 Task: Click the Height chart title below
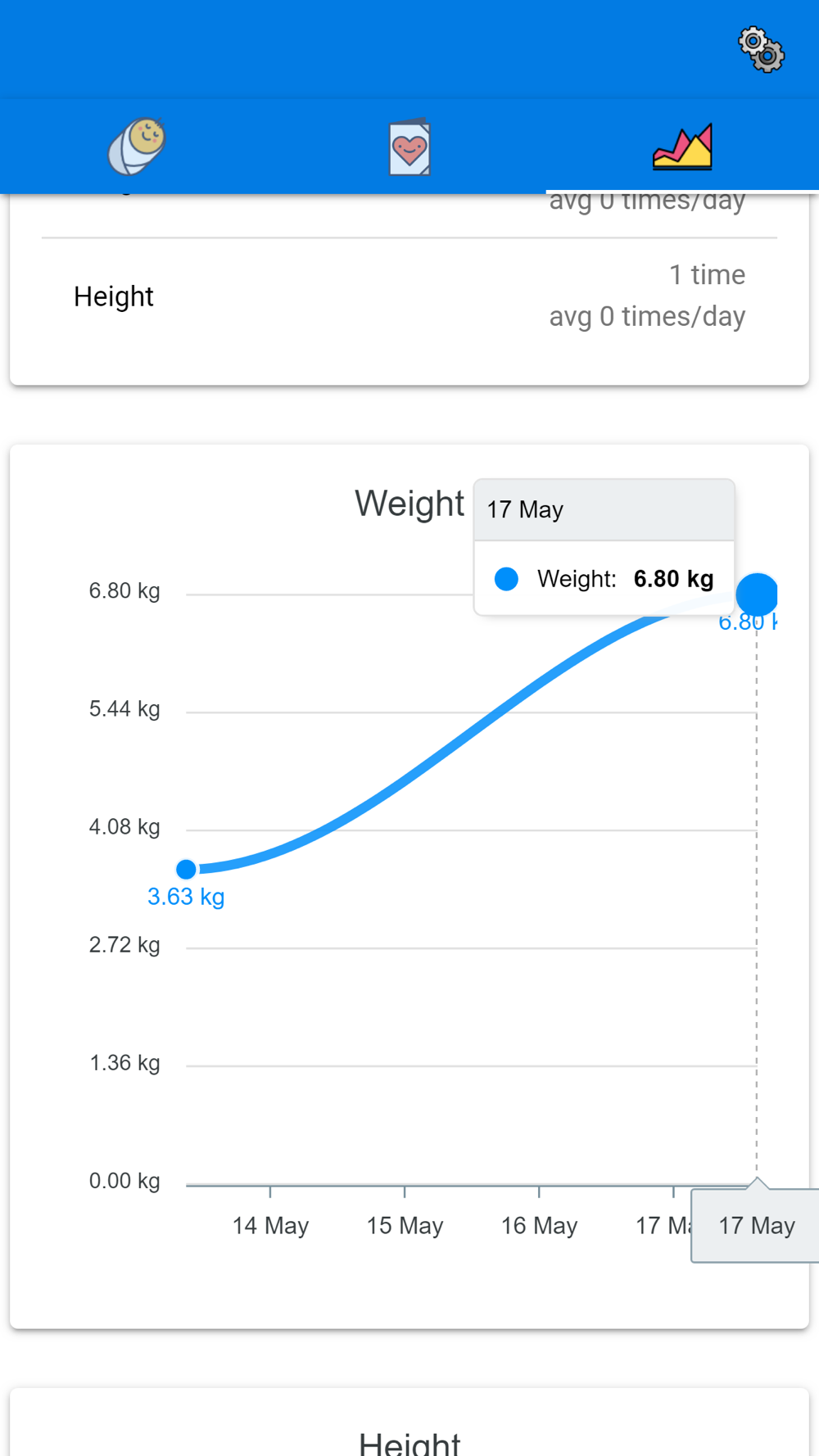point(409,1441)
